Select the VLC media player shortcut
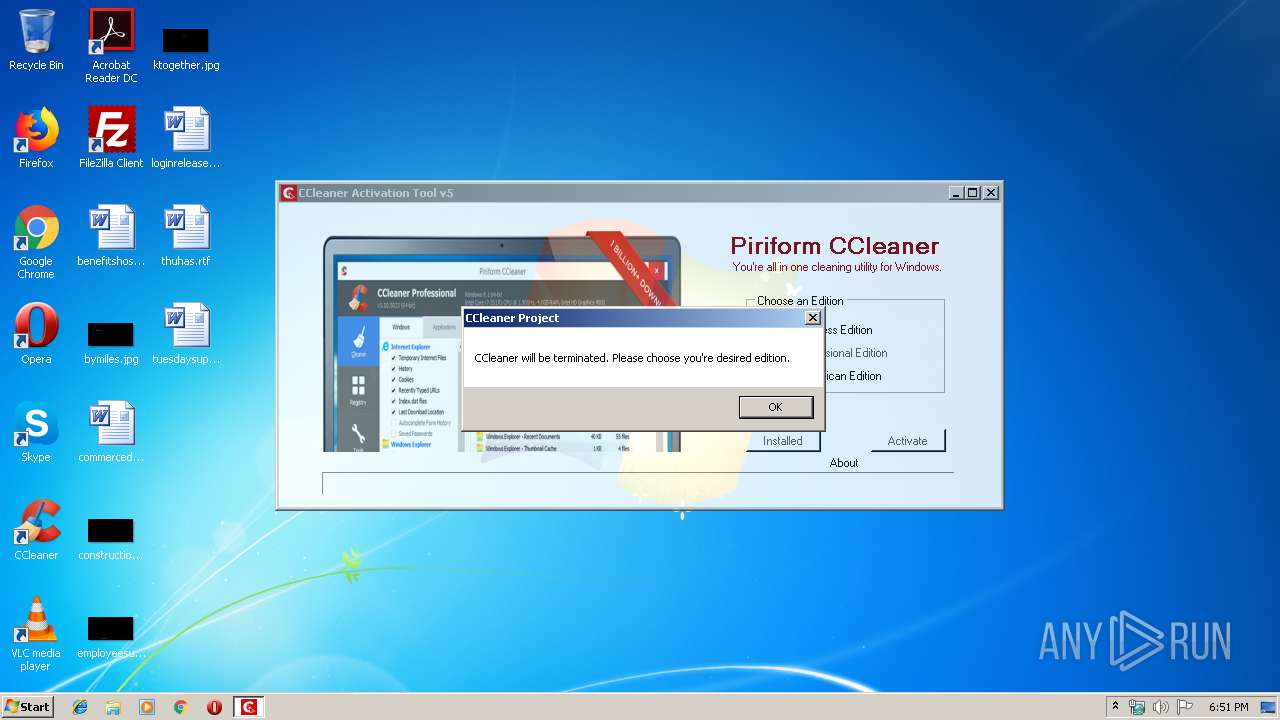 click(36, 634)
